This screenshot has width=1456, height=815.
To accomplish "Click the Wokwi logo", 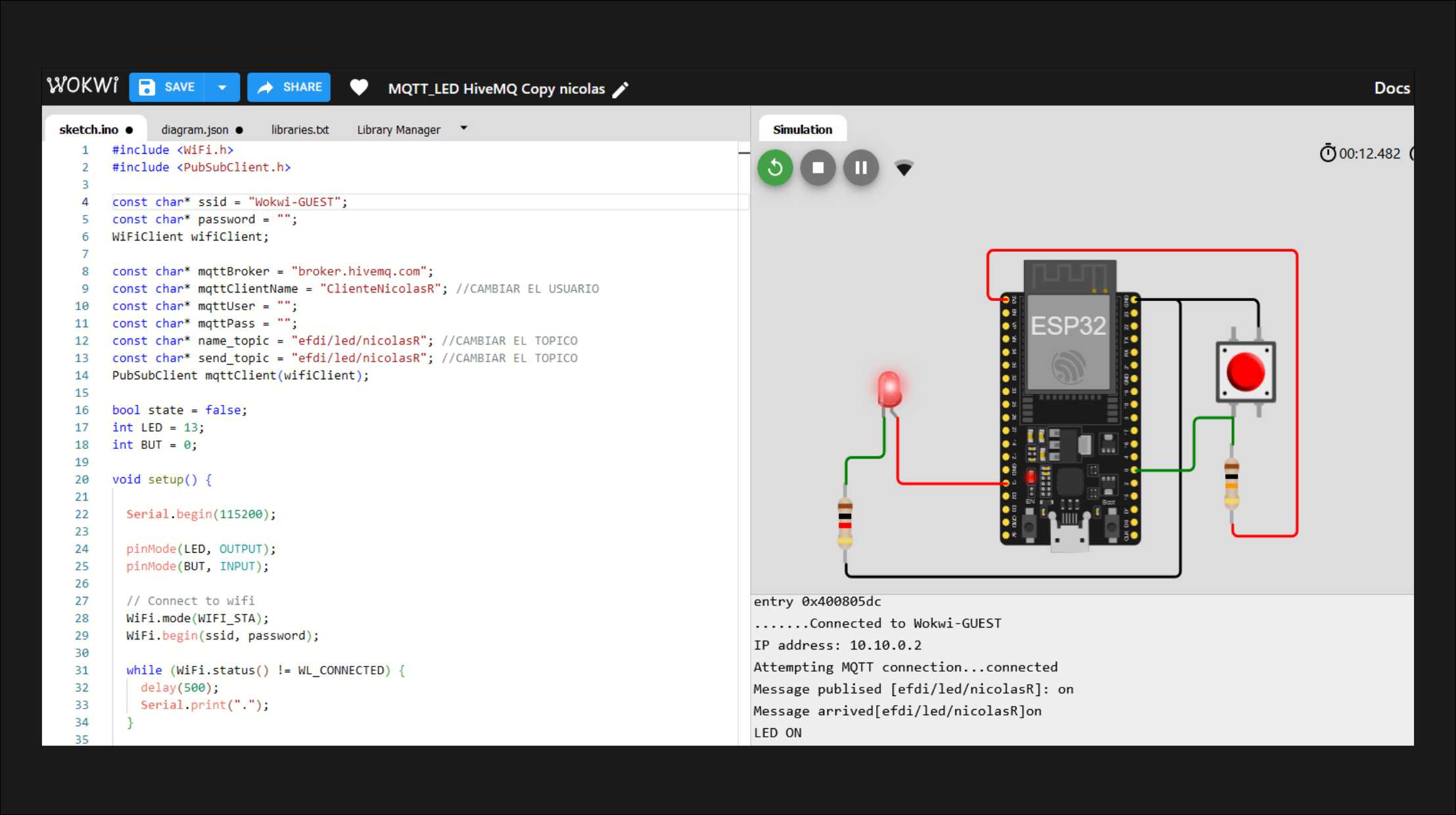I will tap(83, 87).
